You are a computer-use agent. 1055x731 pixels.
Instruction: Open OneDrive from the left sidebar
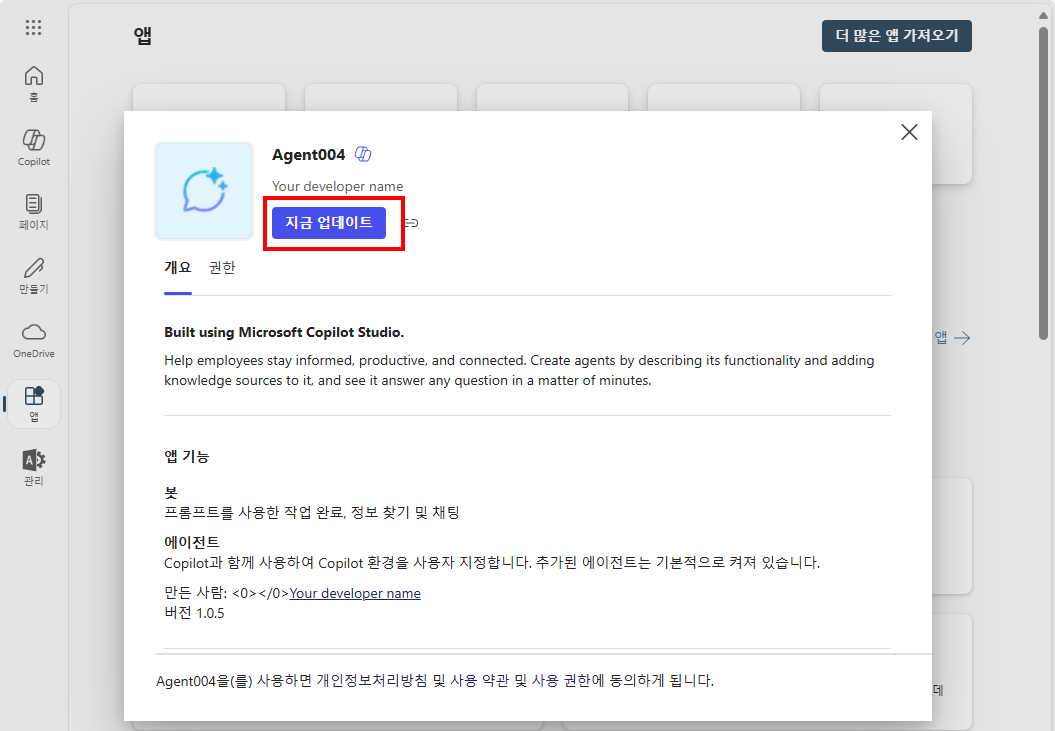click(34, 340)
